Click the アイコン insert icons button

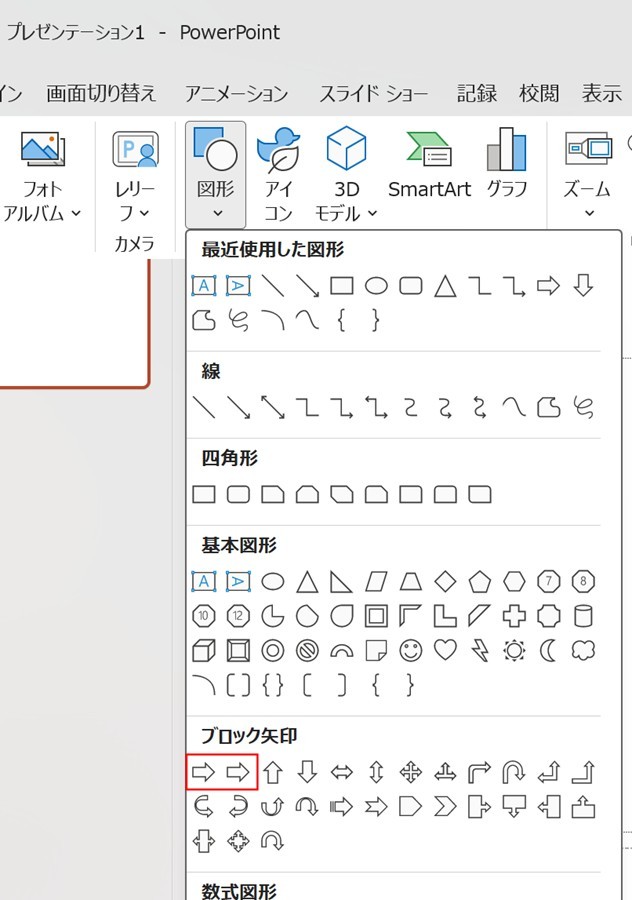tap(278, 174)
